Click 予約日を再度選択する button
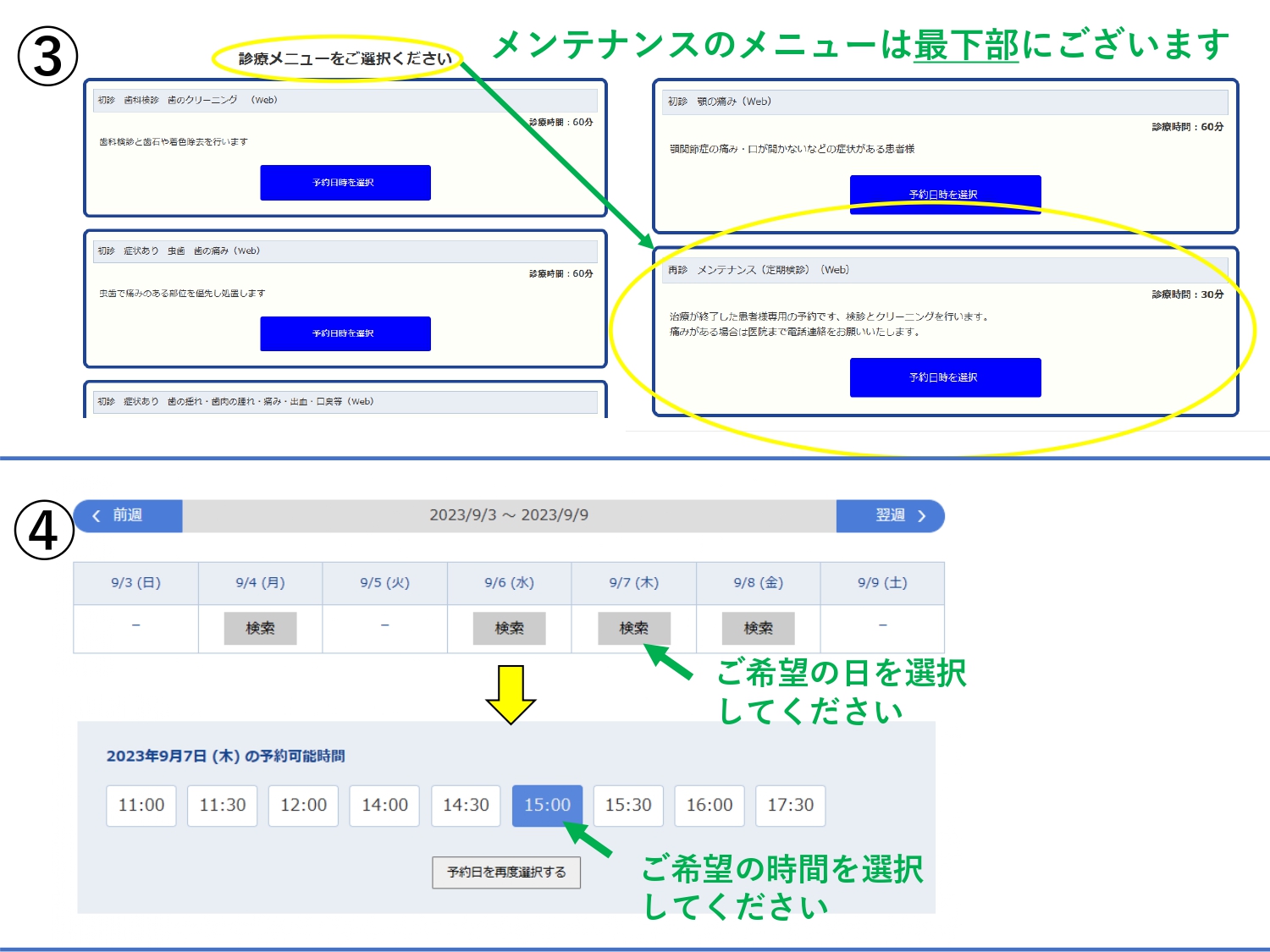This screenshot has height=952, width=1270. click(506, 872)
